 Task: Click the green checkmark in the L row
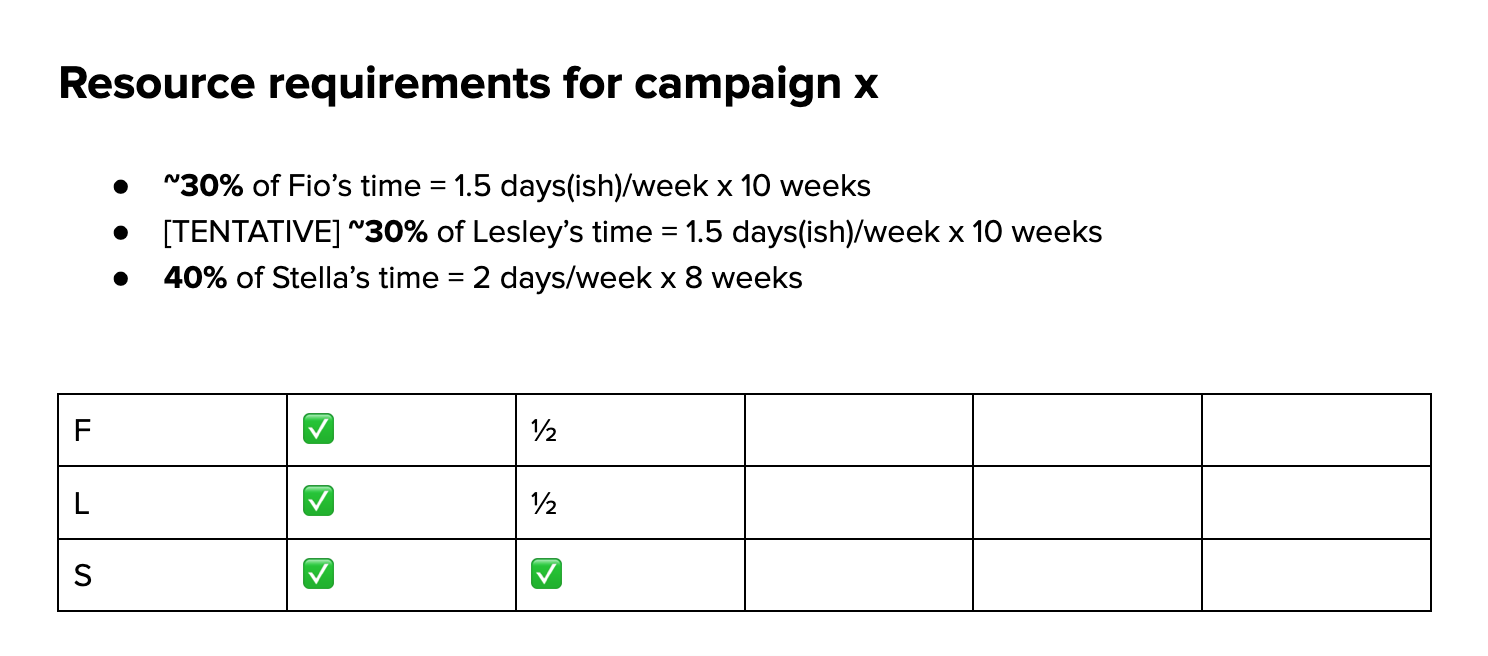coord(318,502)
